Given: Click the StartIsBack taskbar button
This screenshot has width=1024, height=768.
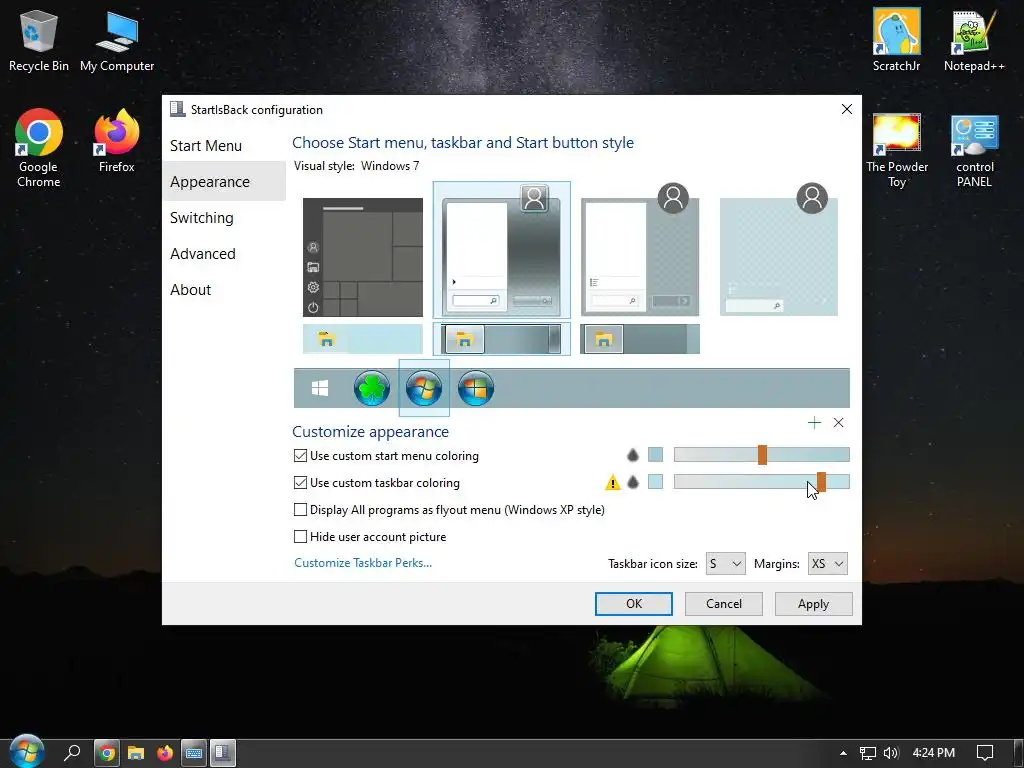Looking at the screenshot, I should pos(222,753).
